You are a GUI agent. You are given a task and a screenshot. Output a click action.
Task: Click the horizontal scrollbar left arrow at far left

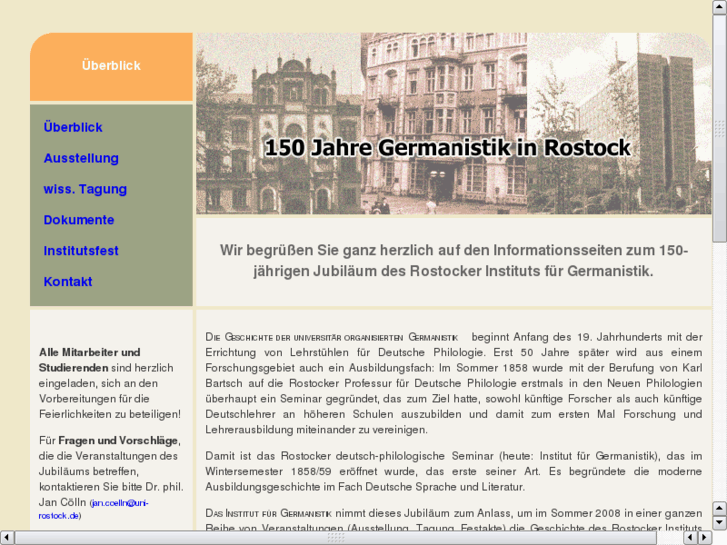pos(7,538)
